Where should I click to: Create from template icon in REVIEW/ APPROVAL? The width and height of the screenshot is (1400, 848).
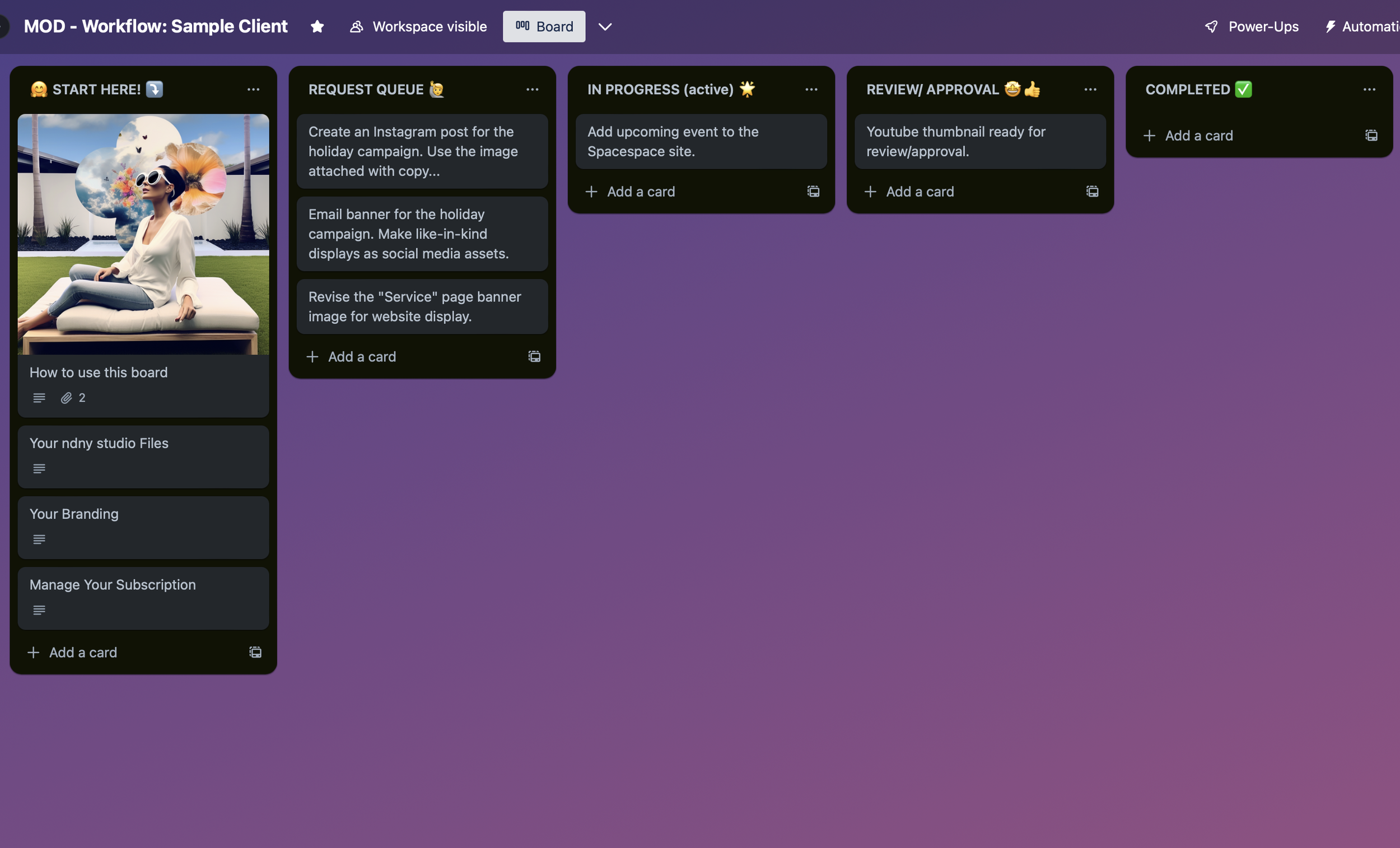click(x=1093, y=192)
